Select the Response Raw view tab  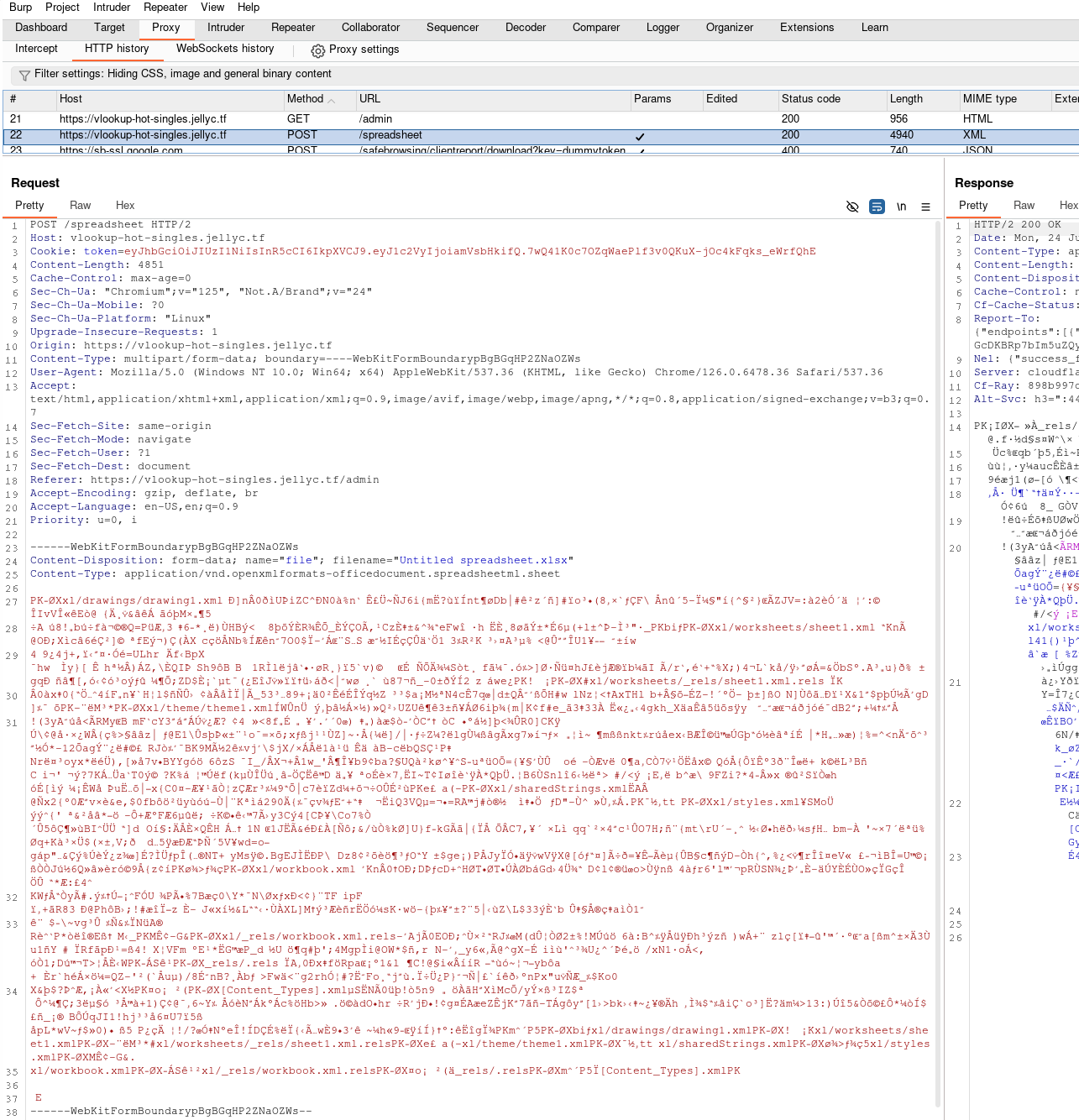[1024, 206]
